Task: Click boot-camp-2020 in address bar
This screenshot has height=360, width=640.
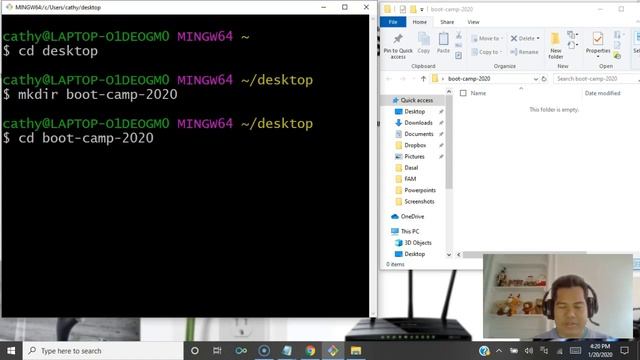Action: tap(469, 79)
